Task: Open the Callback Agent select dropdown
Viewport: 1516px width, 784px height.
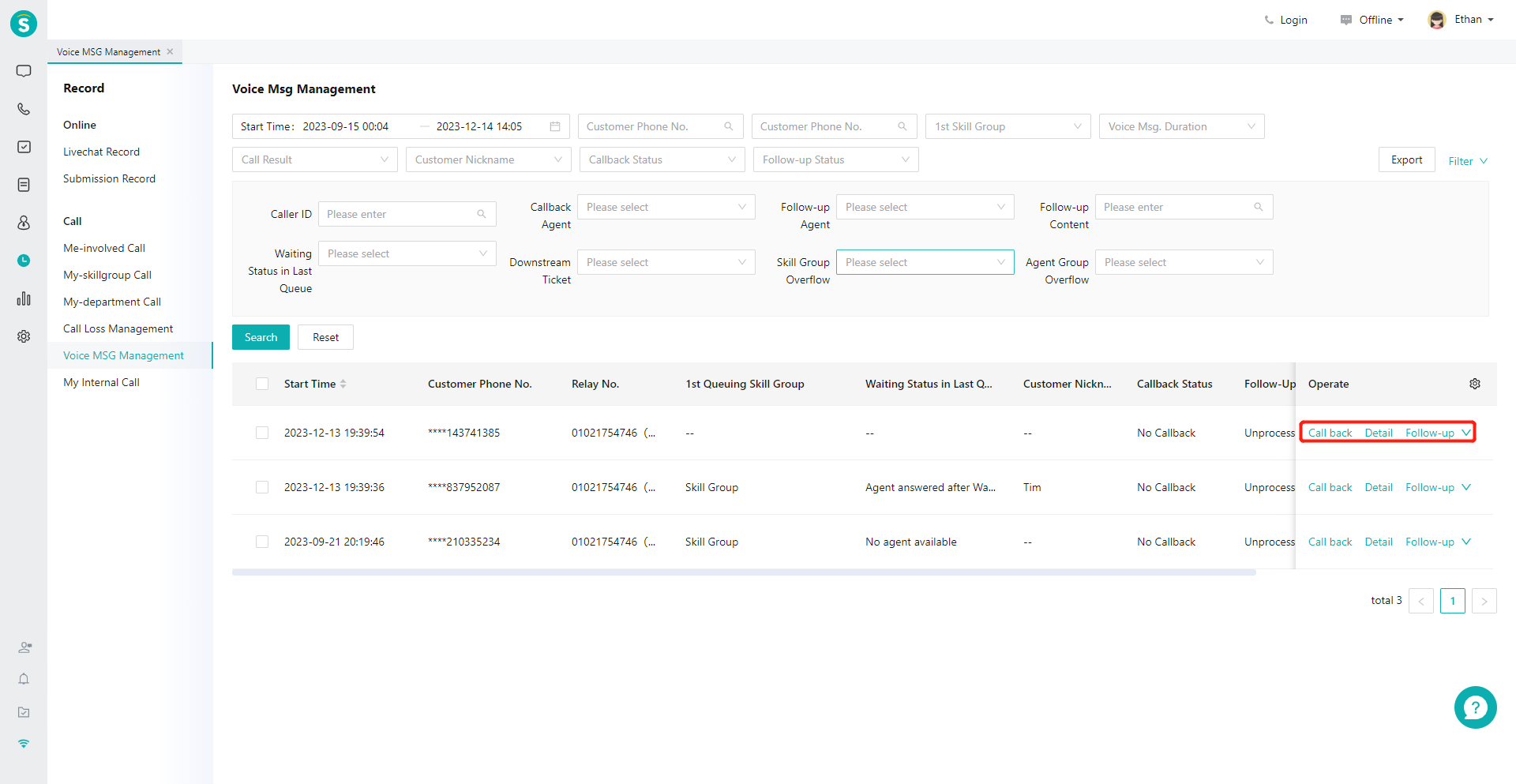Action: [x=666, y=207]
